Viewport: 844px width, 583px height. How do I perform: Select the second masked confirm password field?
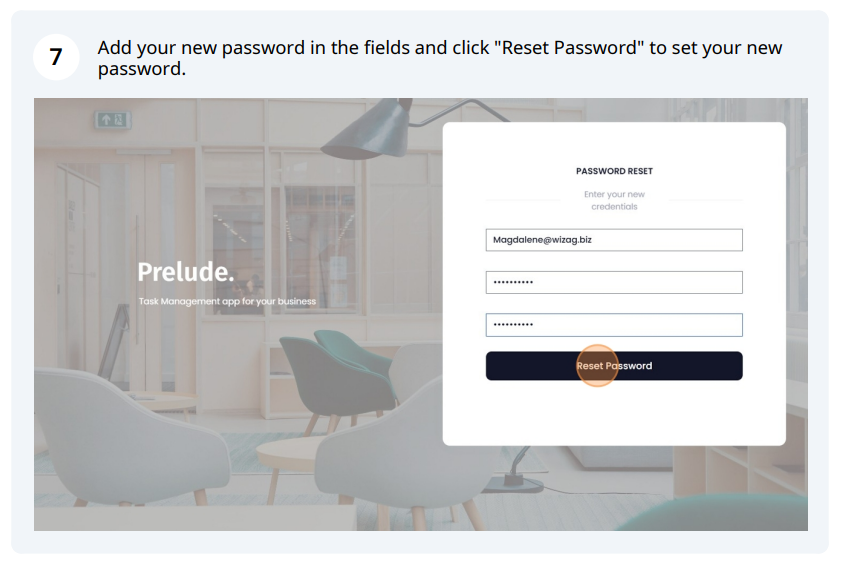pyautogui.click(x=614, y=325)
